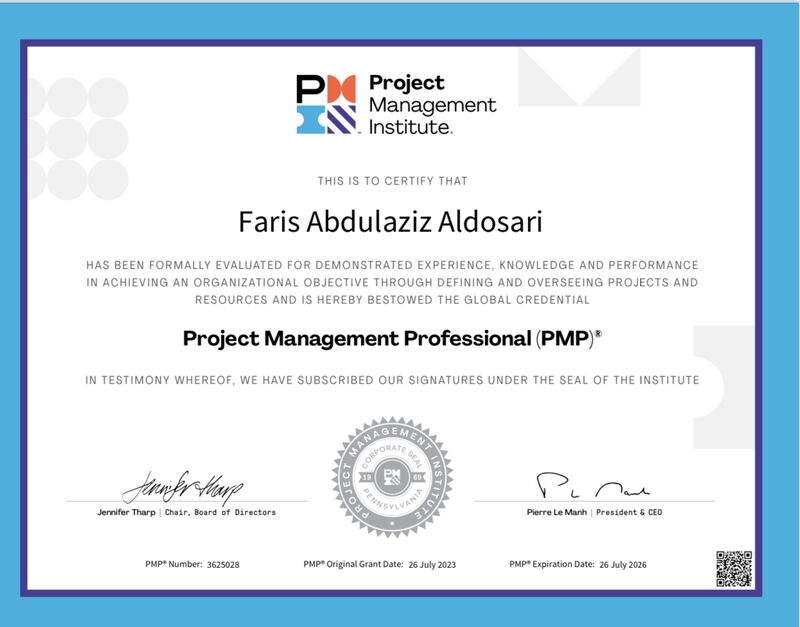Click the "PMP® Original Grant Date:" label
Viewport: 800px width, 627px height.
click(x=353, y=564)
